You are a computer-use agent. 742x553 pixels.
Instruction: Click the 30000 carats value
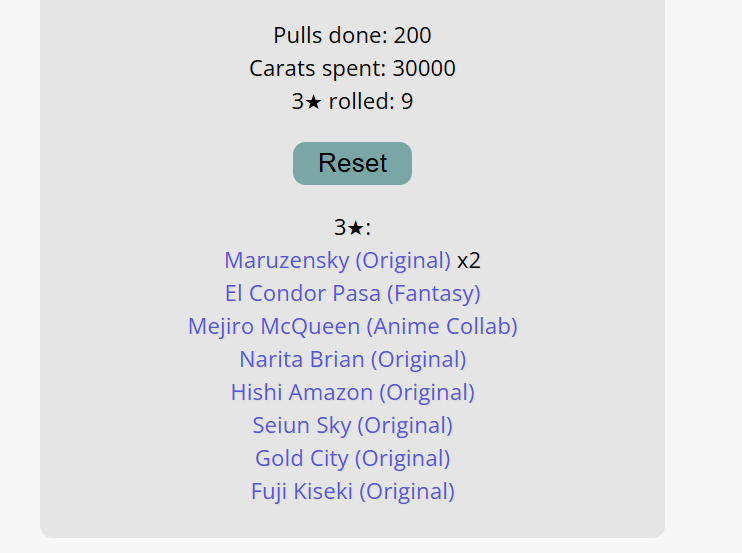pyautogui.click(x=424, y=69)
